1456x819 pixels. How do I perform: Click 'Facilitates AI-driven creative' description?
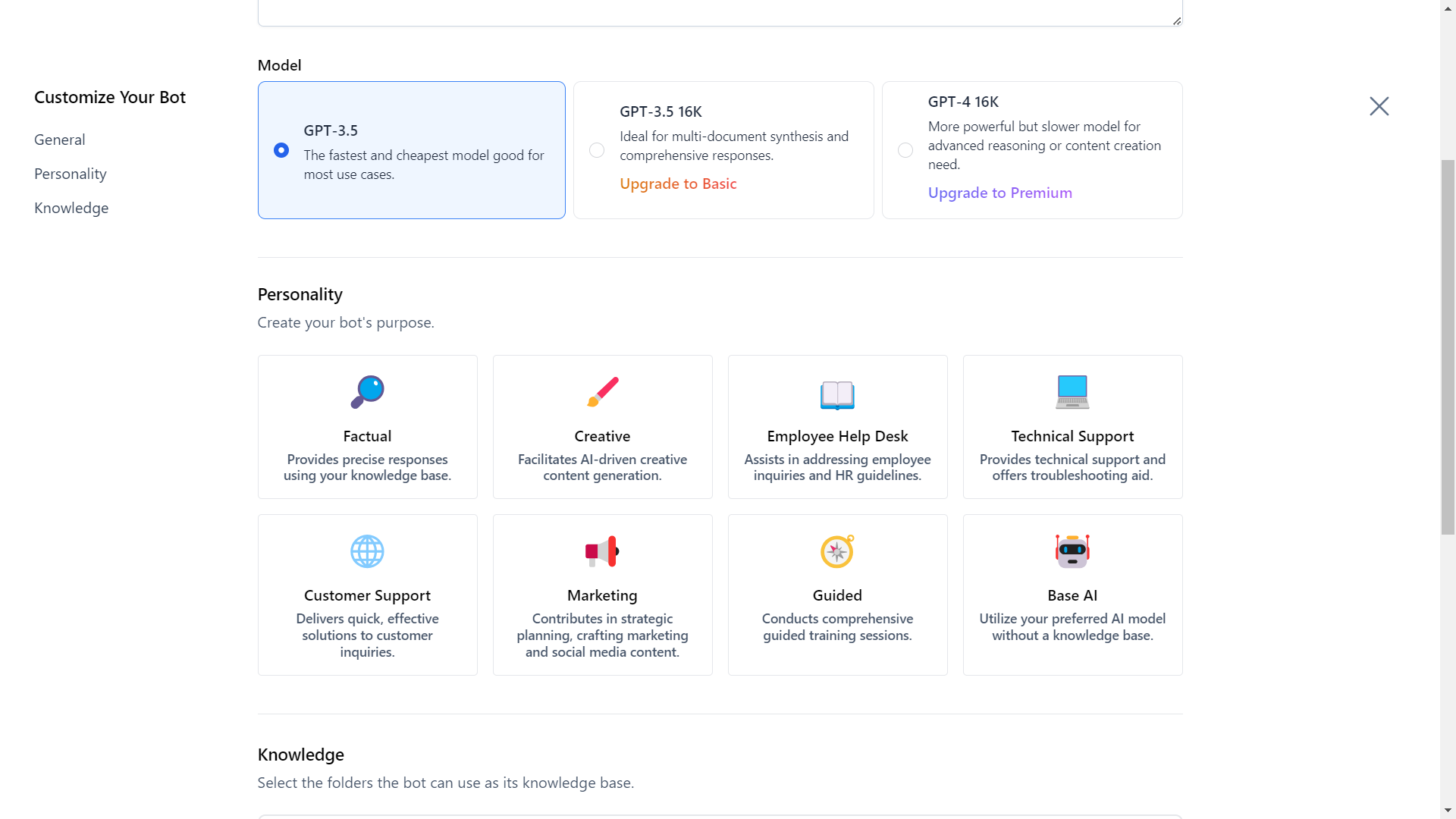click(x=602, y=467)
